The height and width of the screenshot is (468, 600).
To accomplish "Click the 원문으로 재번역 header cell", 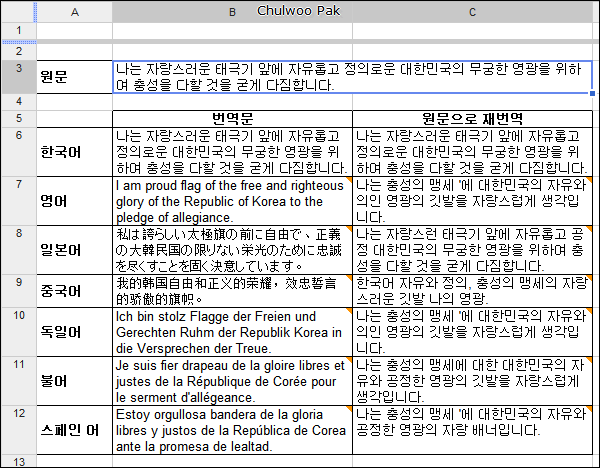I will (x=472, y=119).
